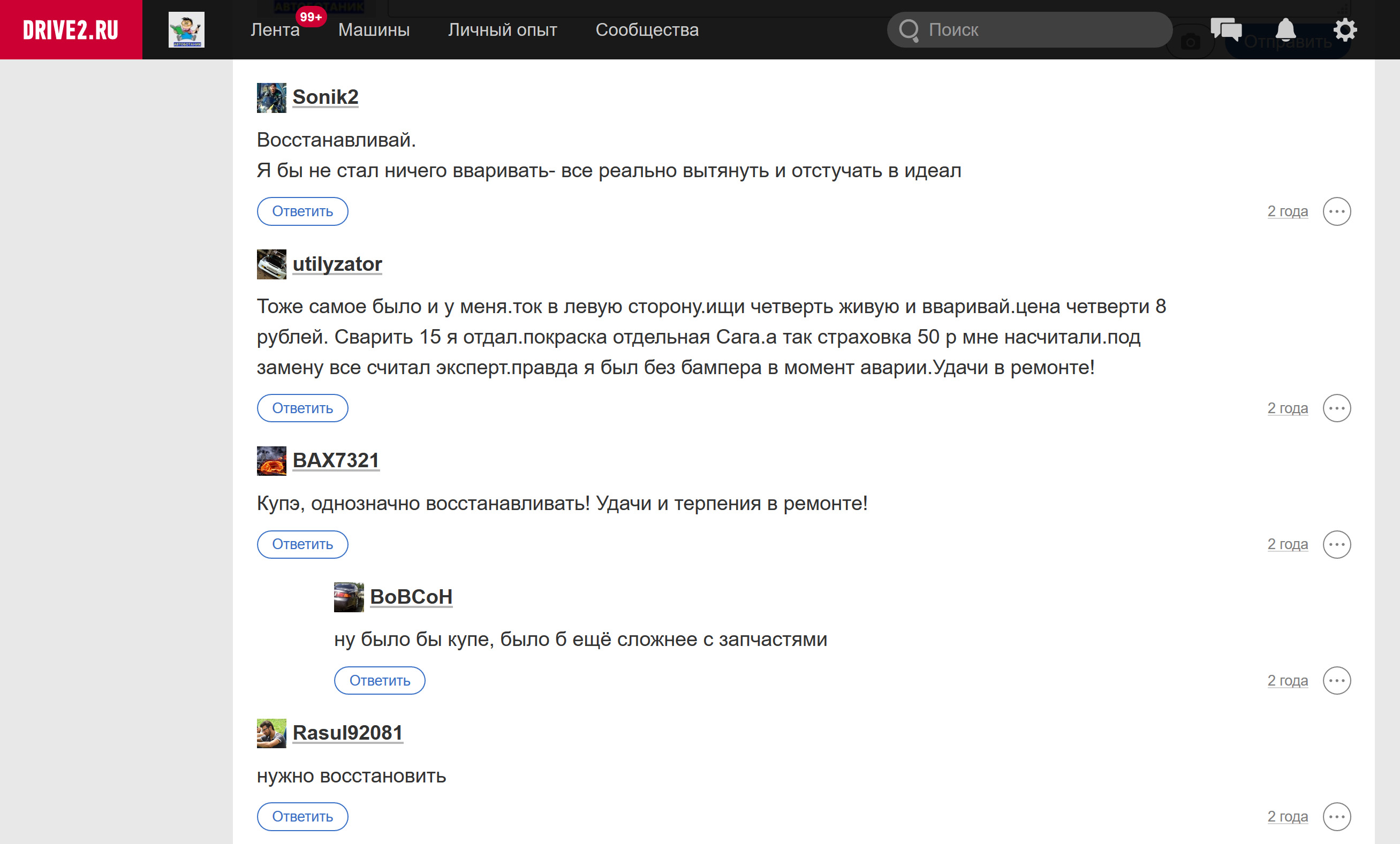Reply to utilyzator's comment
Screen dimensions: 1400x844
(302, 408)
